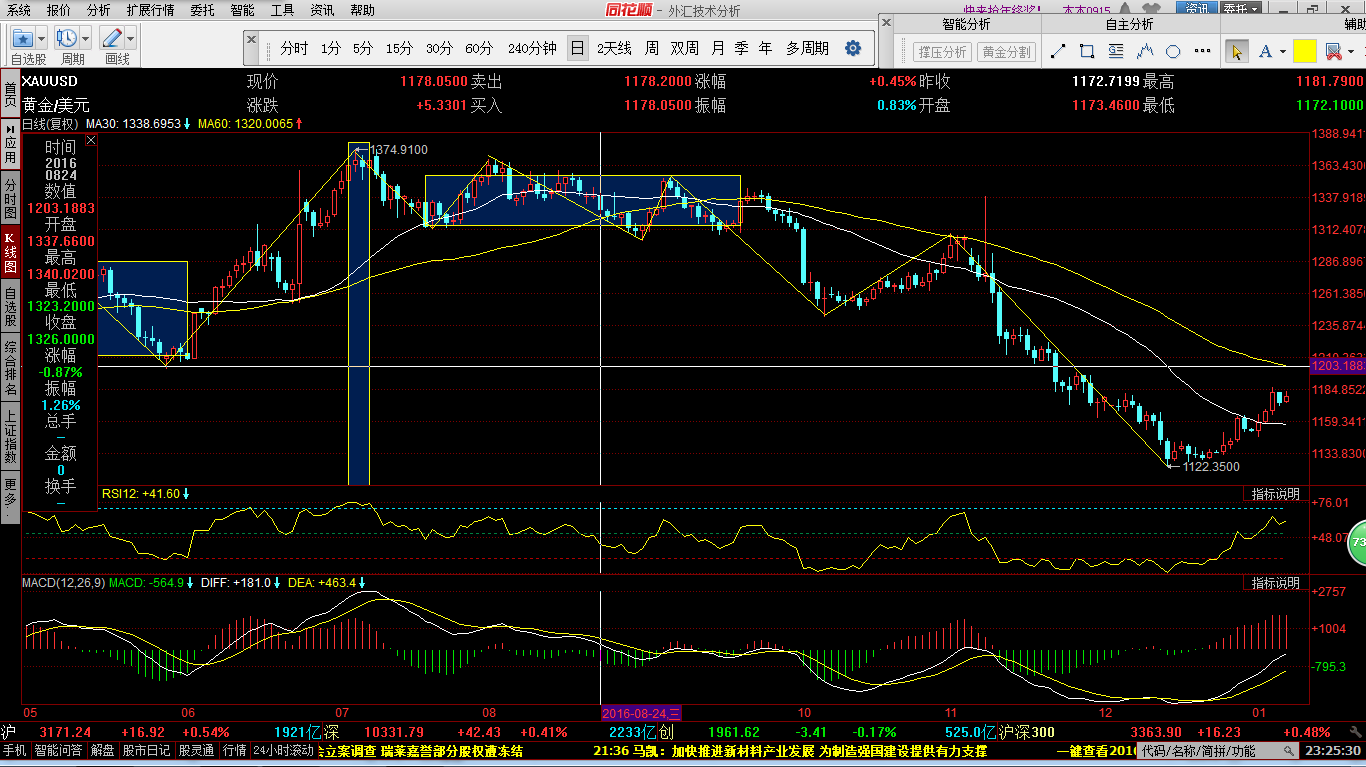This screenshot has width=1366, height=767.
Task: Open the 工具 menu
Action: (283, 10)
